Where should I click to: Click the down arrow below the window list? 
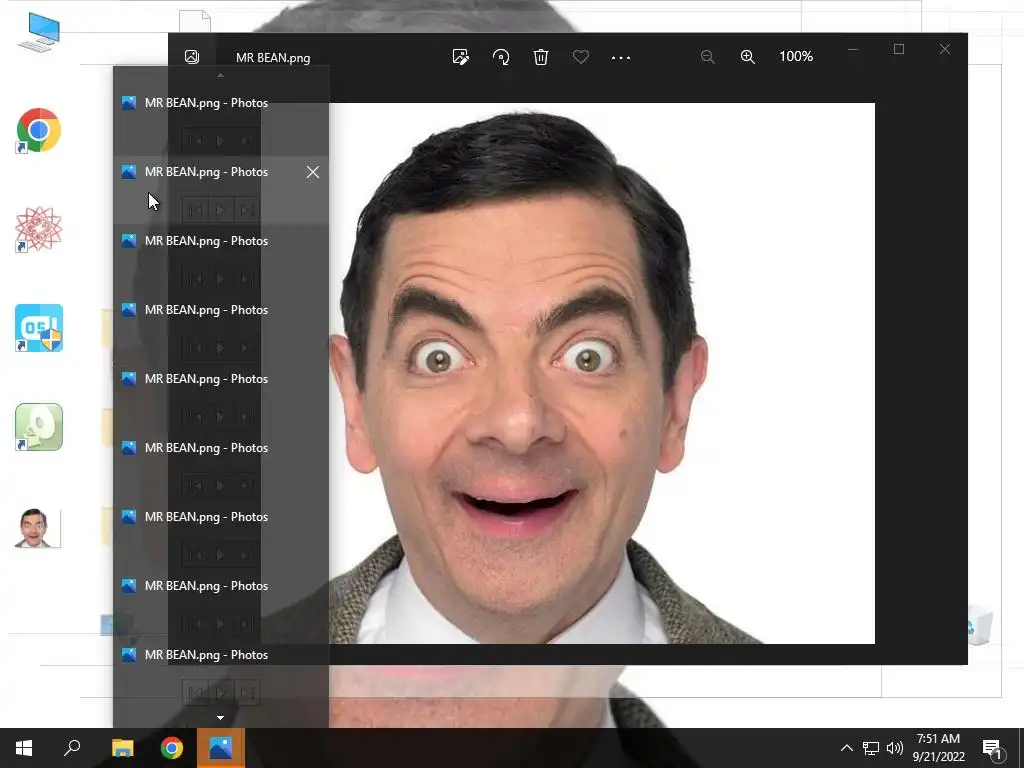pyautogui.click(x=221, y=718)
